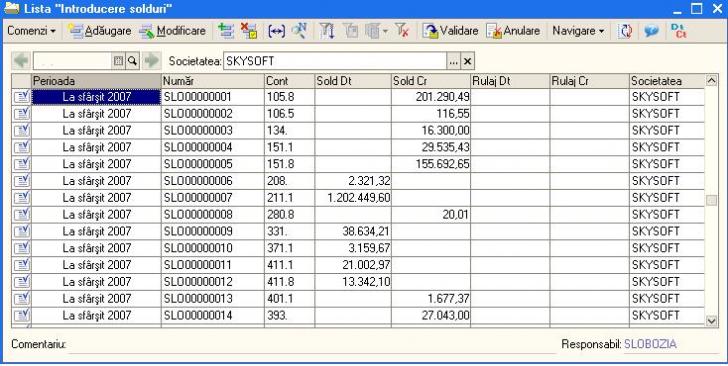Open the Comenzi dropdown menu

[32, 31]
